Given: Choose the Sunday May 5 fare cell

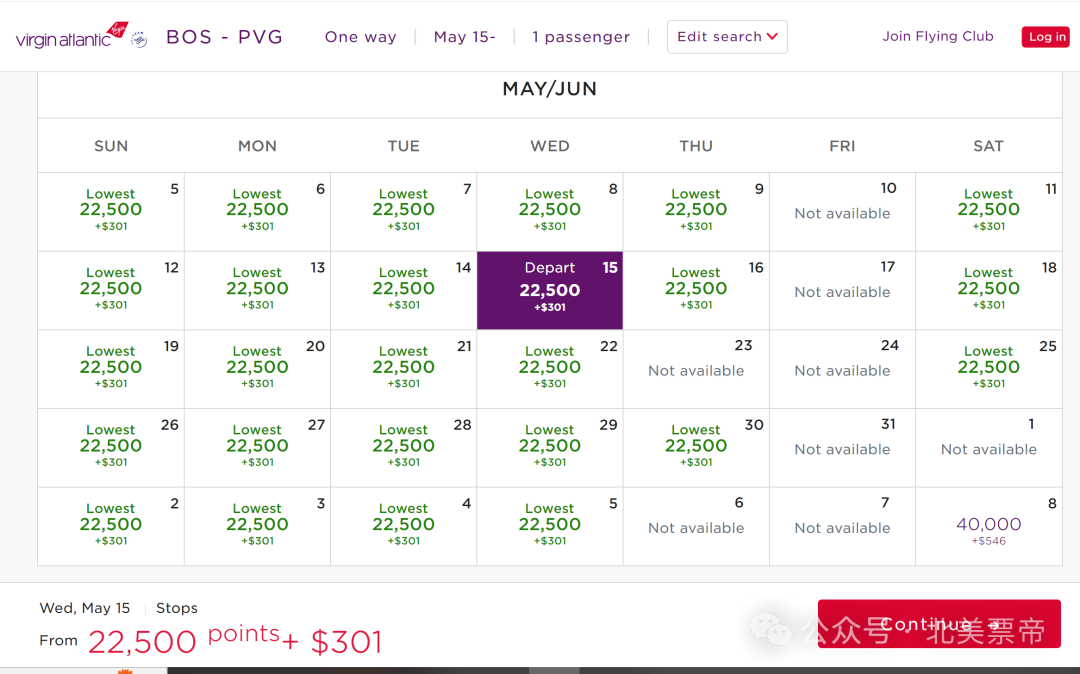Looking at the screenshot, I should 111,211.
